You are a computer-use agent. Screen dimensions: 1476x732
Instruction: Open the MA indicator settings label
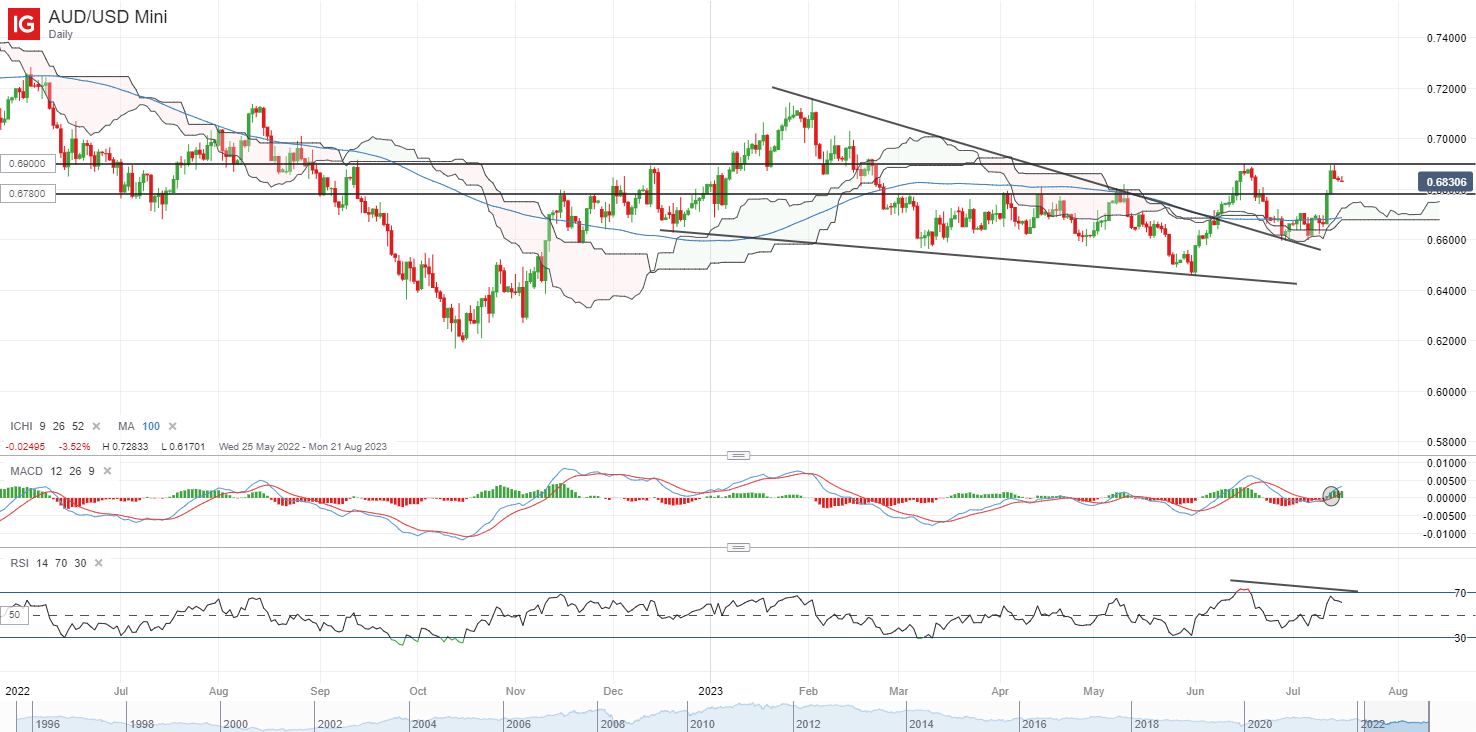[124, 426]
